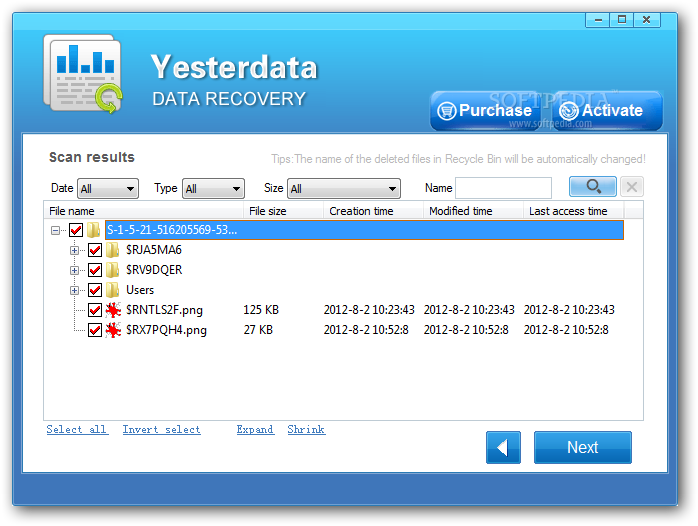
Task: Click $RNTLS2F.png last access time value
Action: (x=569, y=310)
